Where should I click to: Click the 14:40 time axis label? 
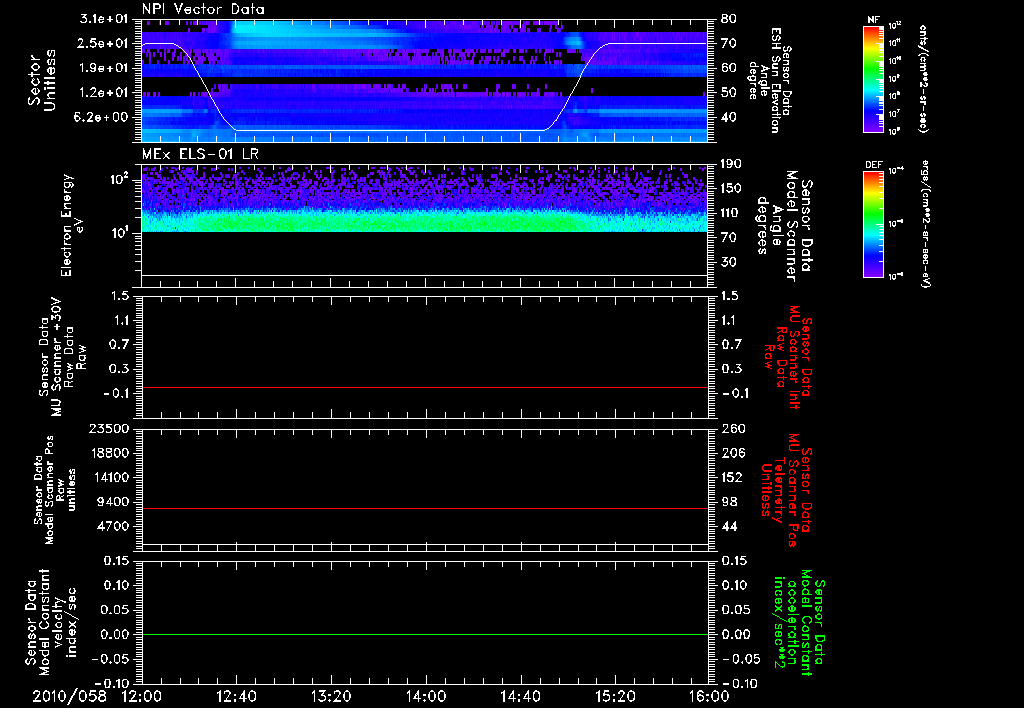[520, 696]
